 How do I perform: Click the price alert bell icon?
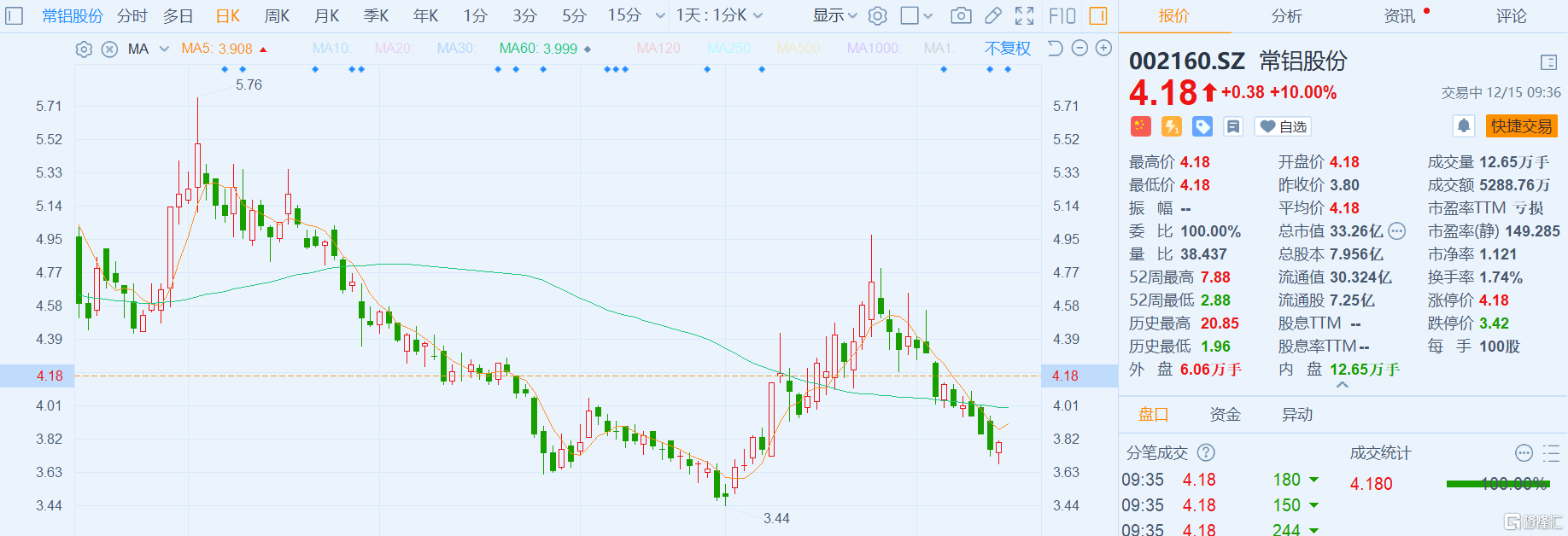click(1464, 126)
